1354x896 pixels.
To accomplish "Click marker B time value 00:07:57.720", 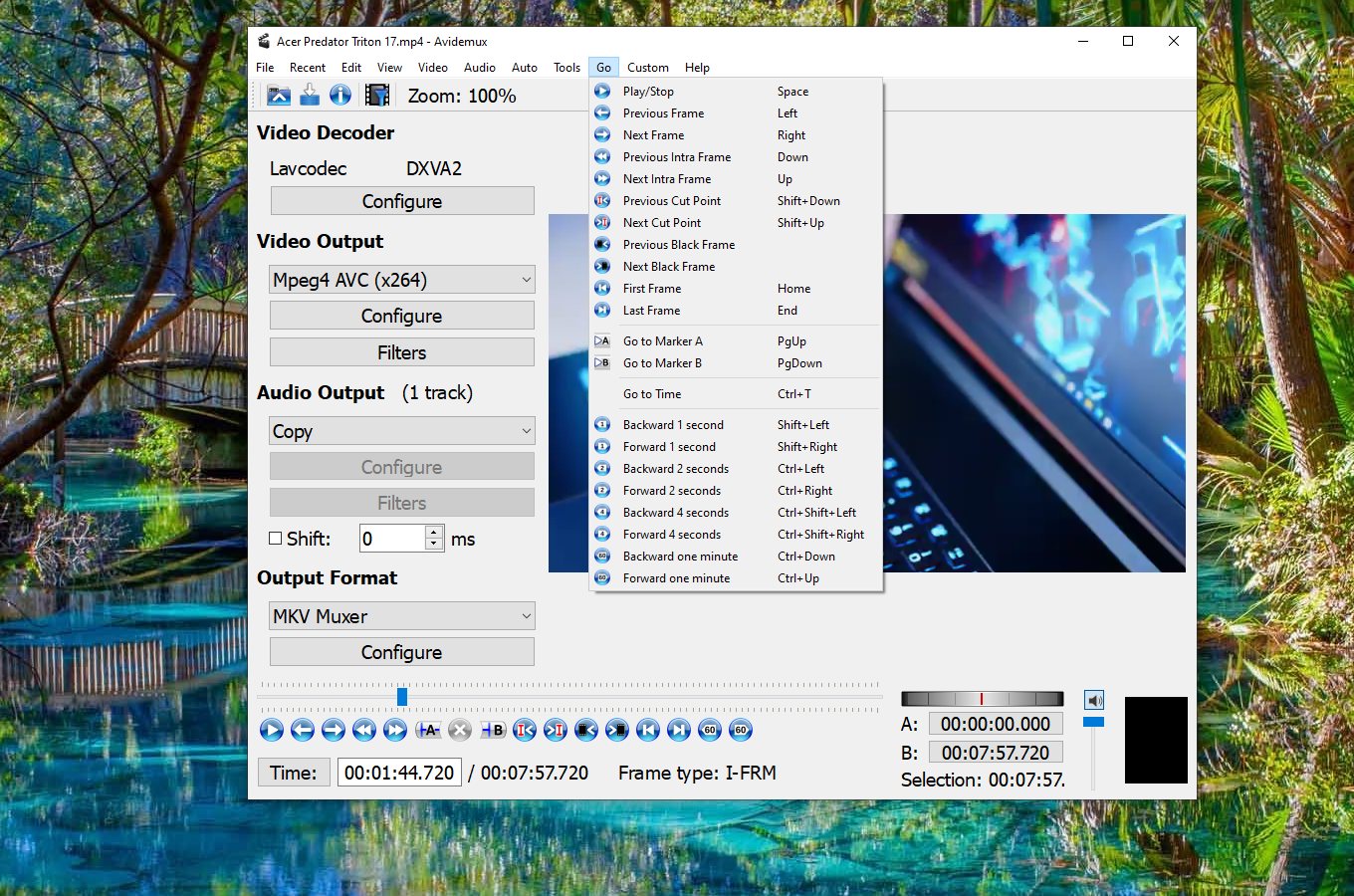I will click(996, 752).
